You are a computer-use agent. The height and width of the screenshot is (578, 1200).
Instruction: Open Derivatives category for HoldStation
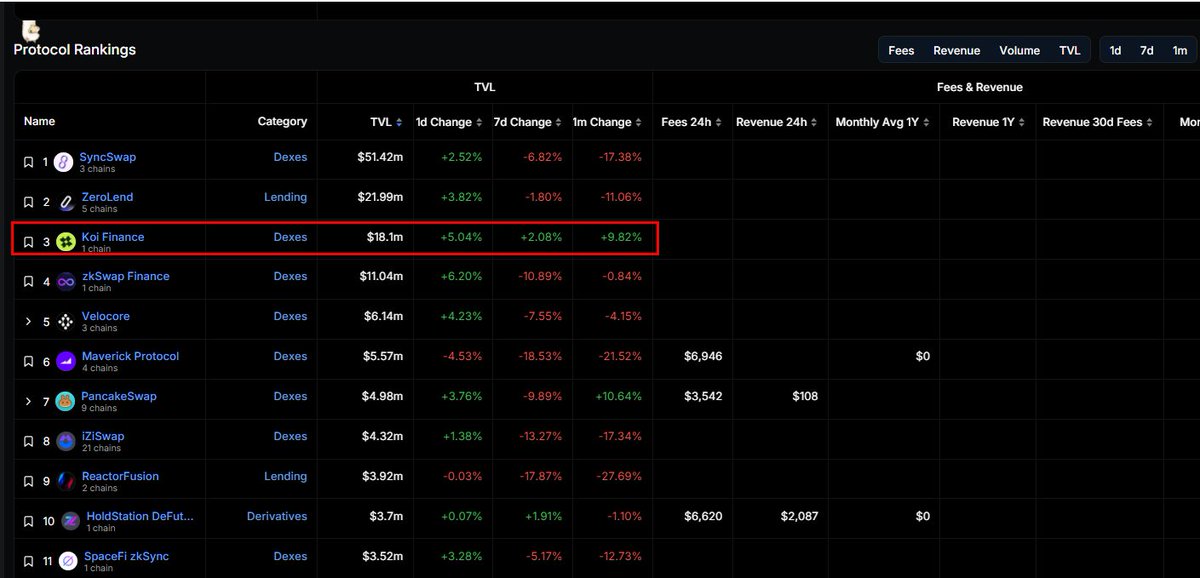277,516
